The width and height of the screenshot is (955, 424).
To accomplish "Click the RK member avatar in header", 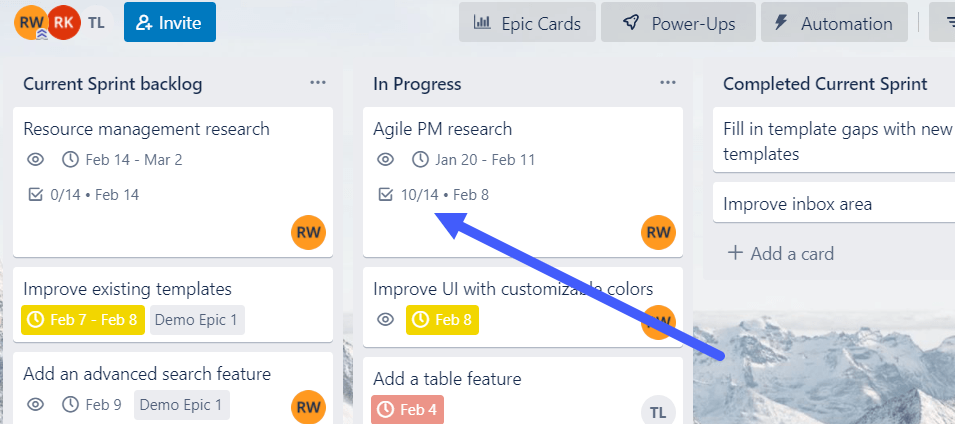I will (63, 23).
